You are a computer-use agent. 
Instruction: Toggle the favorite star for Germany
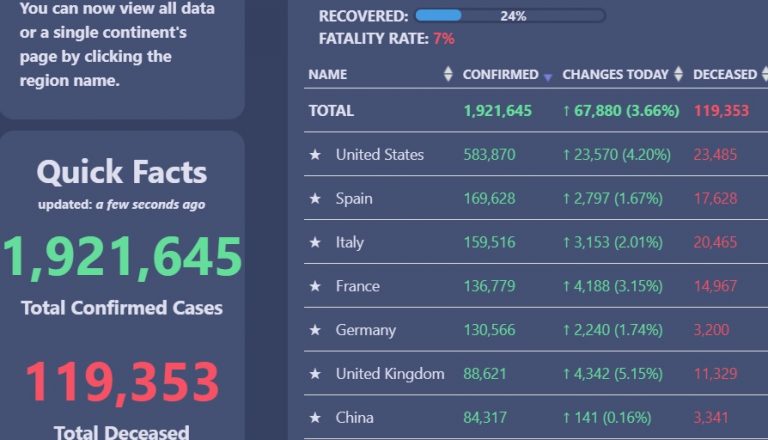pos(315,330)
